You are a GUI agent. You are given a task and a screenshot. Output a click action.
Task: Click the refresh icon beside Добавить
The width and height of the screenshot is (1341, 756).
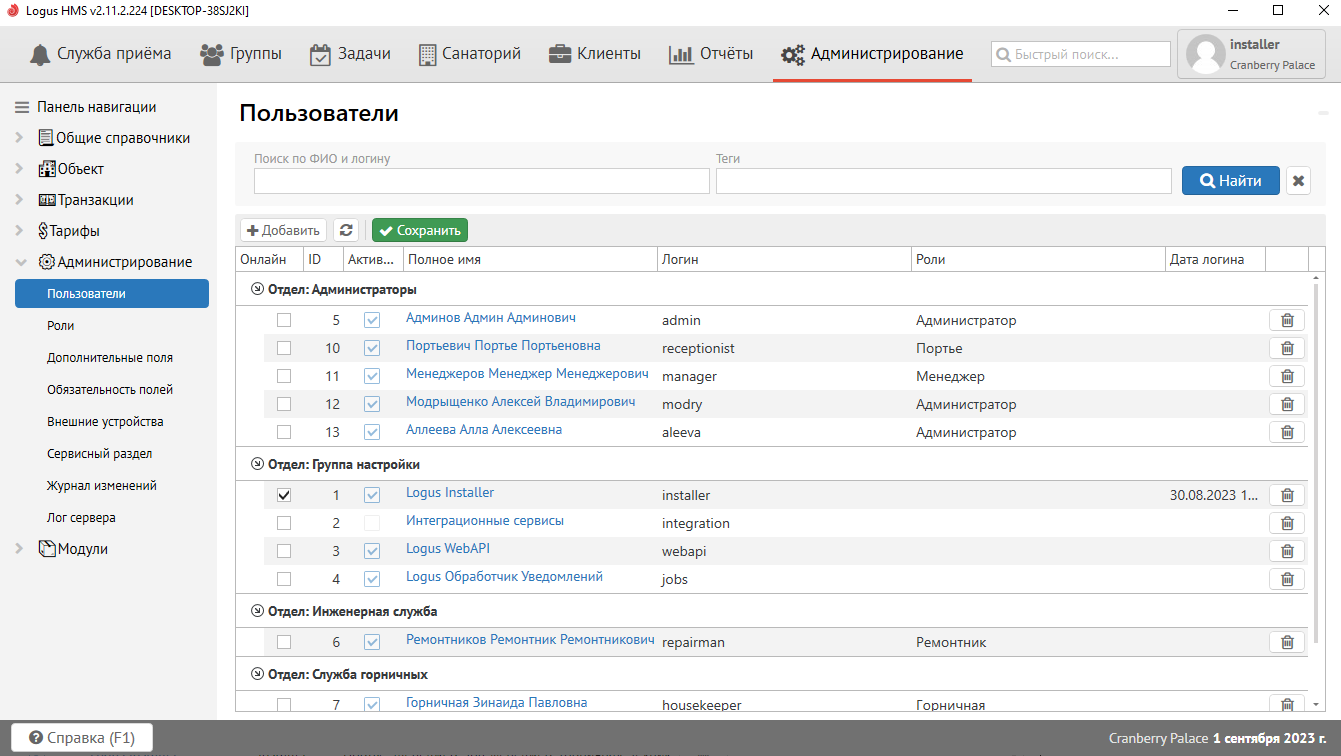point(346,230)
